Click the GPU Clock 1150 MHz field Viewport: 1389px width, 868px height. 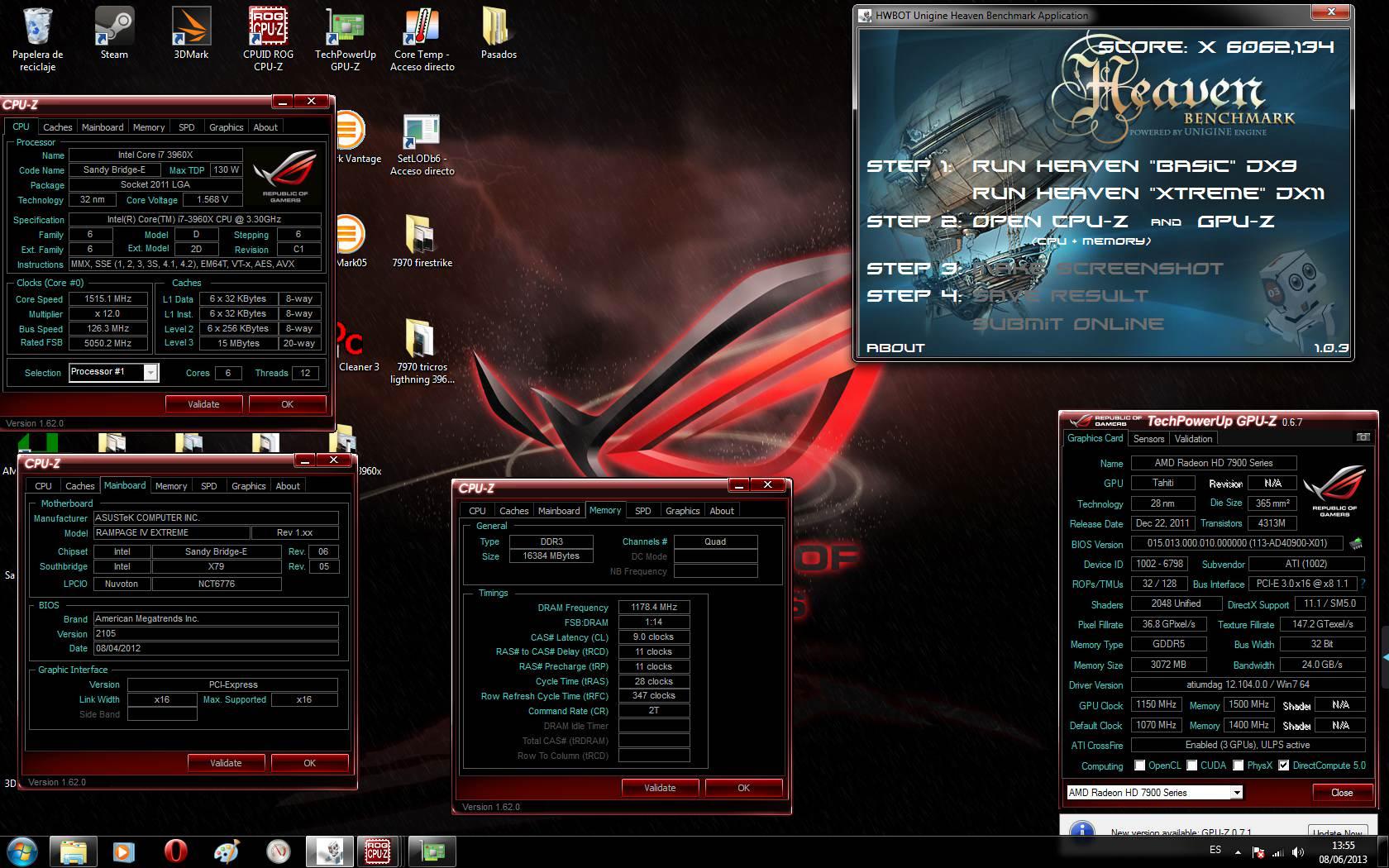(1156, 705)
